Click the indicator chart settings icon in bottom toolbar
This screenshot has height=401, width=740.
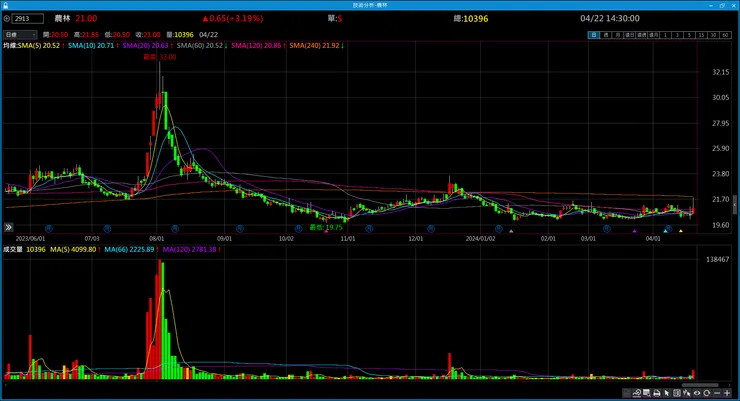637,393
